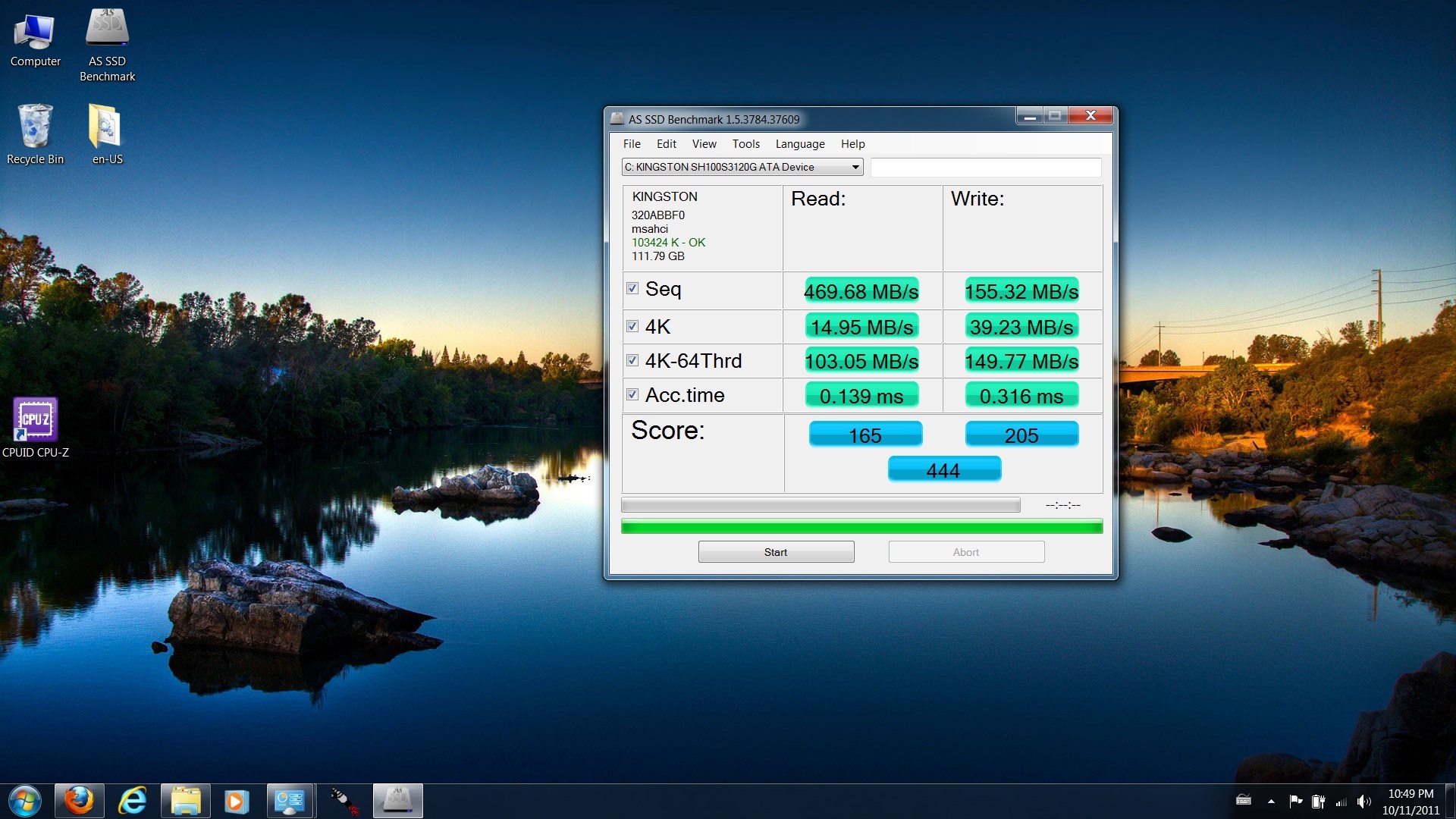Expand the KINGSTON drive selection dropdown
Screen dimensions: 1456x819
[742, 167]
